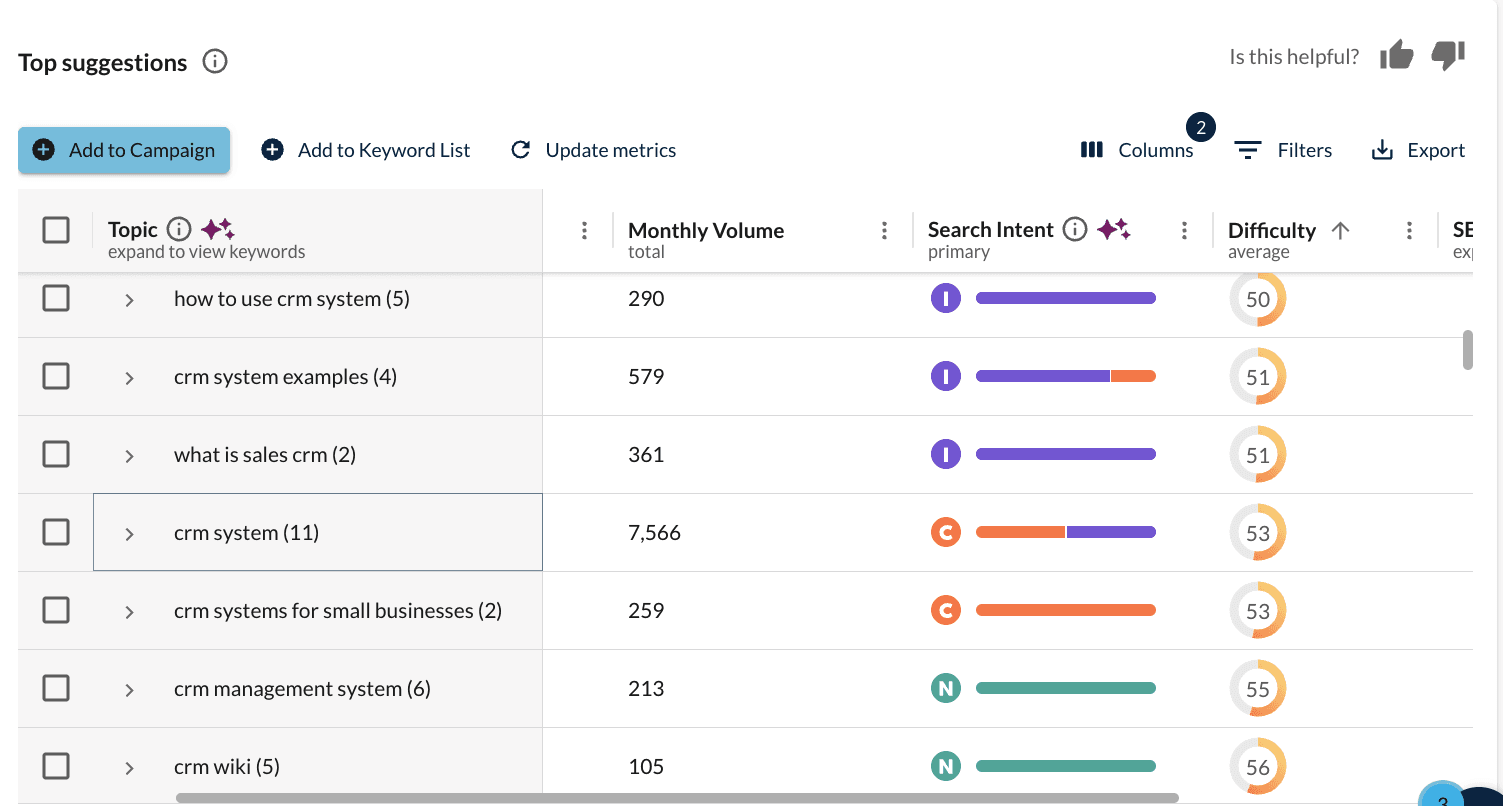Screen dimensions: 1503x806
Task: Click the thumbs up helpful icon
Action: tap(1396, 56)
